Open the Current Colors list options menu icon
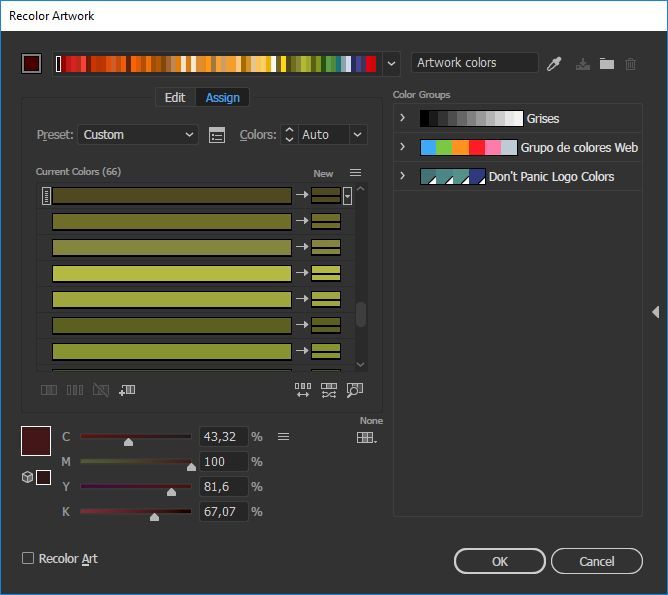The image size is (668, 595). point(355,172)
